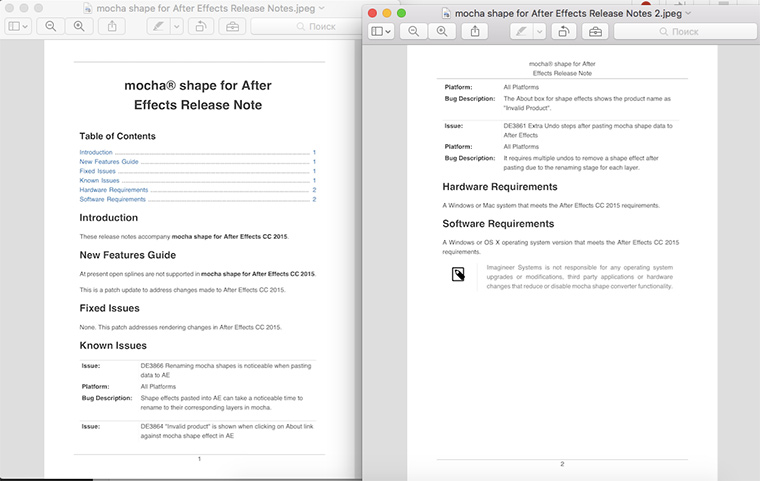Click markup pen tool in Release Notes 2 window
The width and height of the screenshot is (760, 481).
(x=522, y=32)
